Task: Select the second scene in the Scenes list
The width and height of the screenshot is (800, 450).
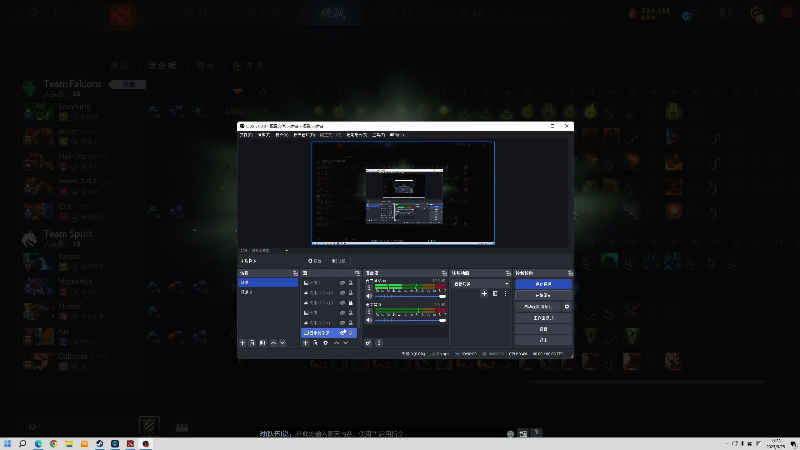Action: point(268,292)
